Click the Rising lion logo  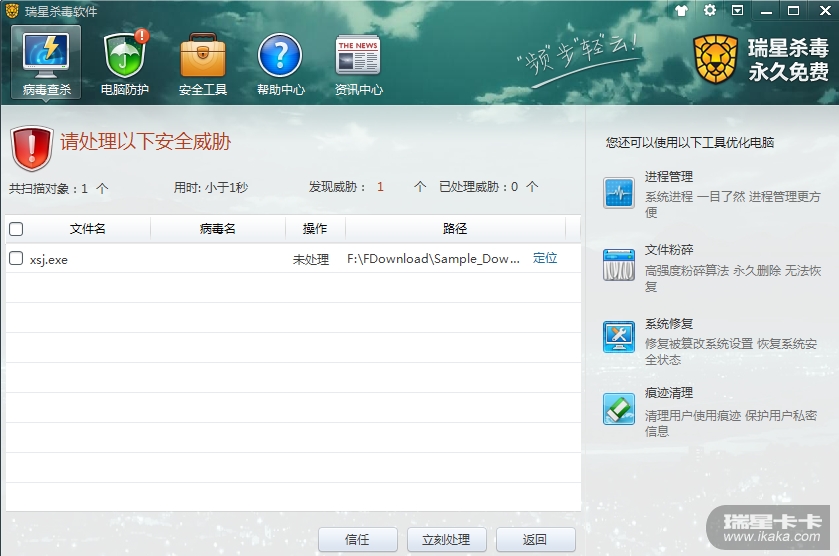pyautogui.click(x=715, y=59)
